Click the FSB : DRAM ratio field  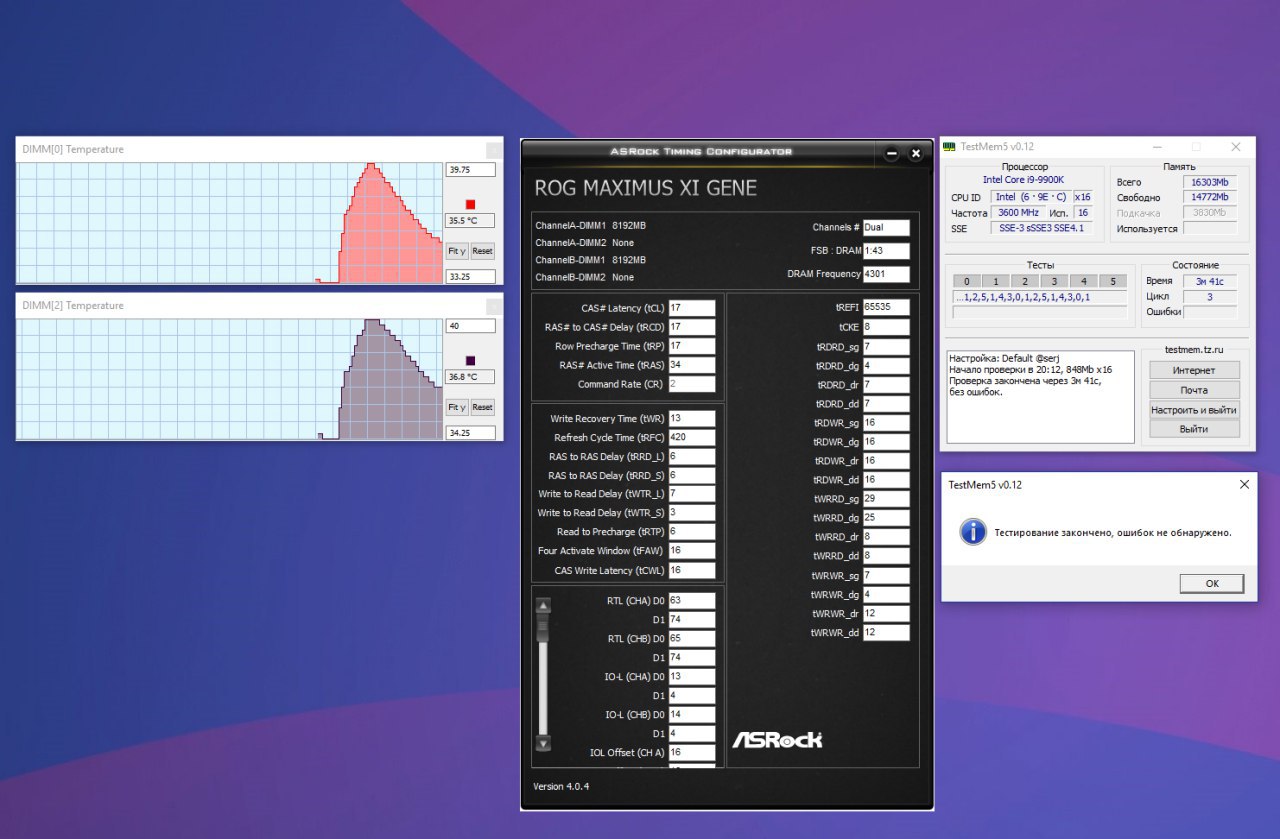coord(886,250)
